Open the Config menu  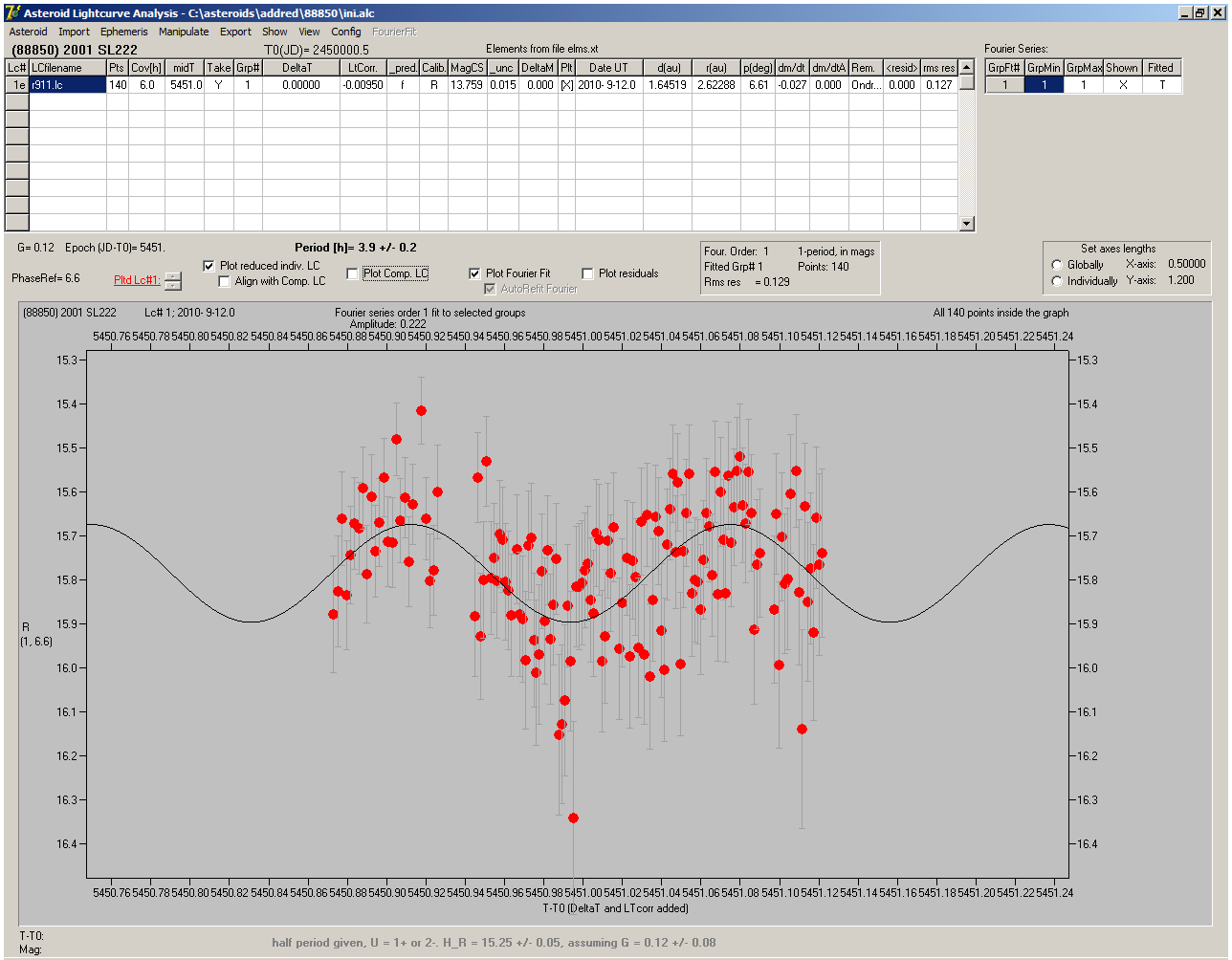(346, 32)
